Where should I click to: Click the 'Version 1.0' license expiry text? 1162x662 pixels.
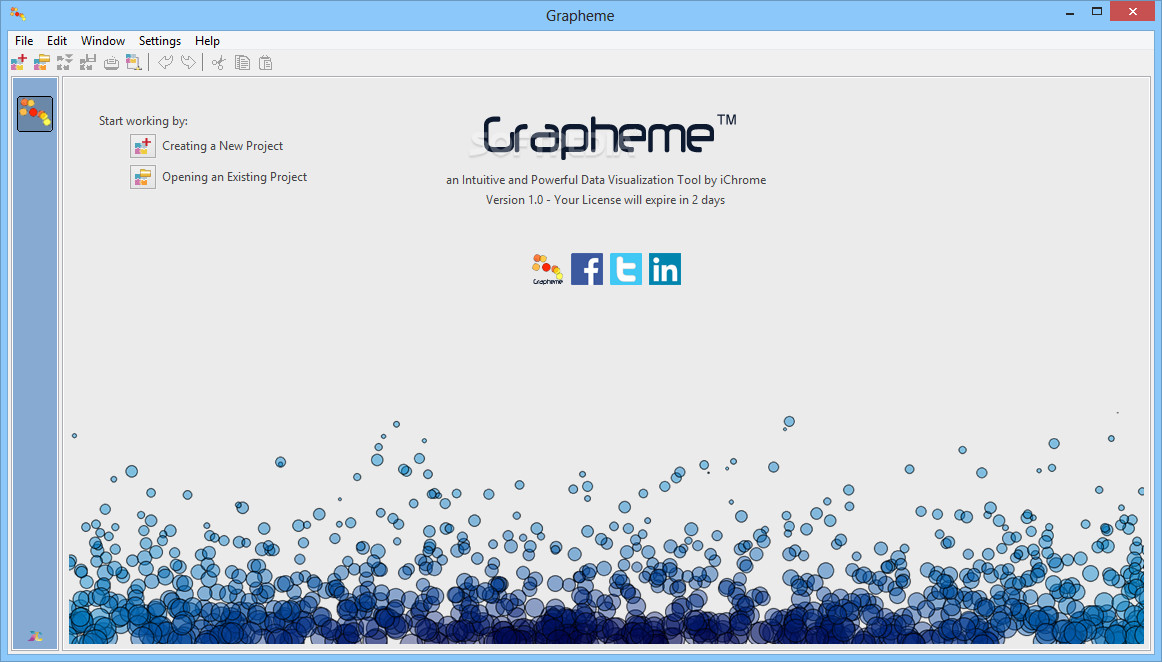tap(605, 200)
